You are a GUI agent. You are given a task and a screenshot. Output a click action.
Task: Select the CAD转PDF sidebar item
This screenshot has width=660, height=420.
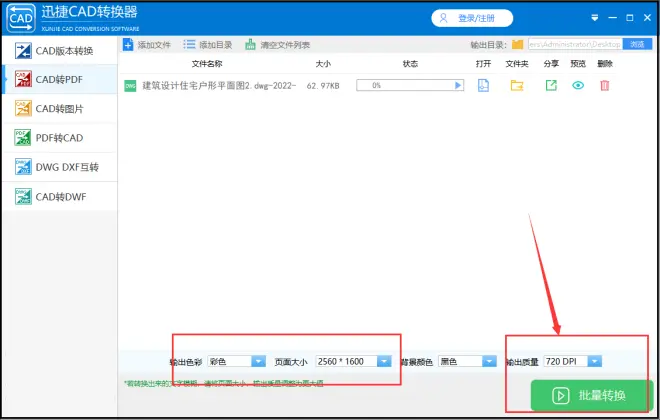point(59,80)
